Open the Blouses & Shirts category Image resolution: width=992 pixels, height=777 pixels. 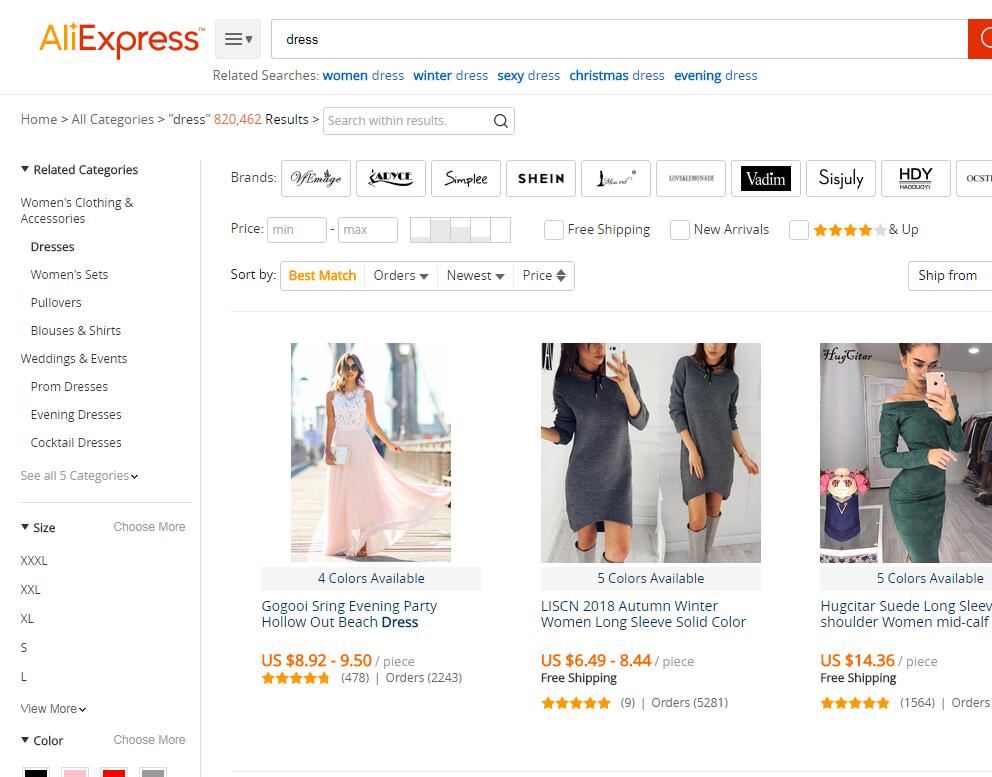pos(76,330)
